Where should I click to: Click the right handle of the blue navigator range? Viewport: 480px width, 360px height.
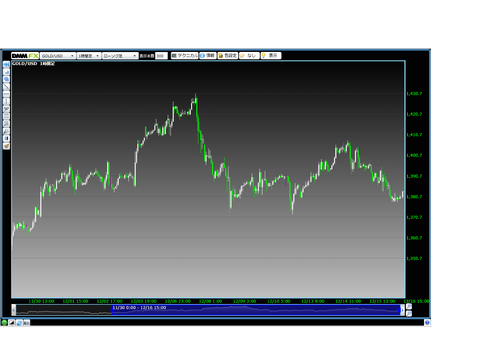399,310
